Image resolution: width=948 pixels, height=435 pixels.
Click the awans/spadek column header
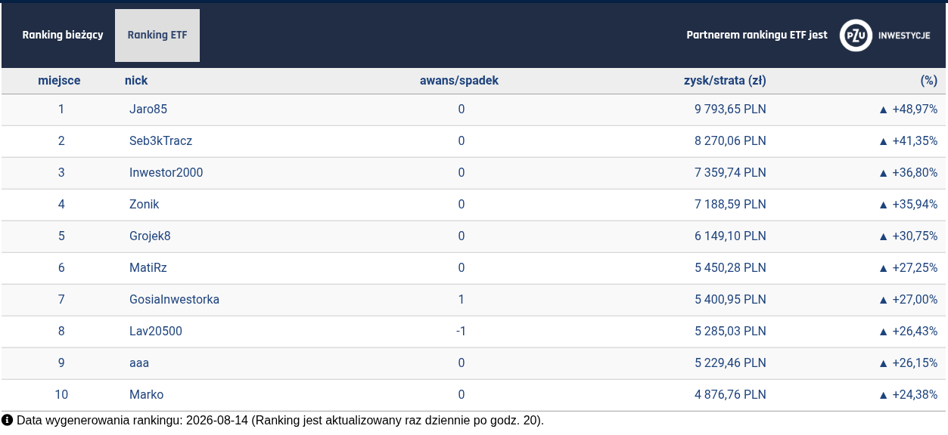tap(459, 80)
